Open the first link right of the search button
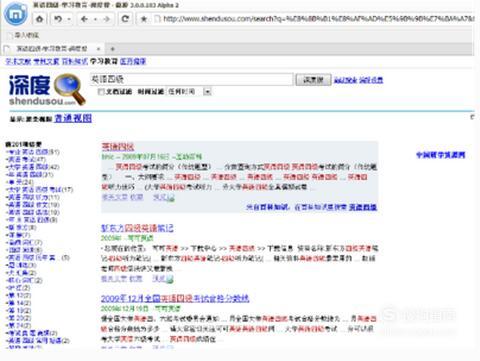480x361 pixels. 345,80
